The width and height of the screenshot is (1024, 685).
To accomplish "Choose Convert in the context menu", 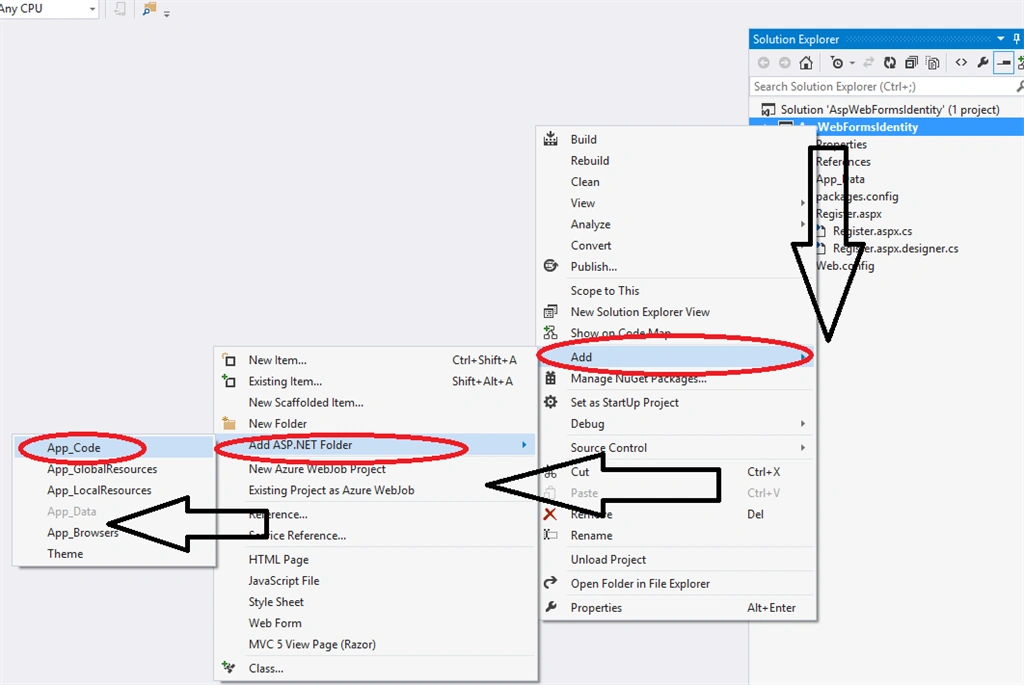I will tap(676, 245).
